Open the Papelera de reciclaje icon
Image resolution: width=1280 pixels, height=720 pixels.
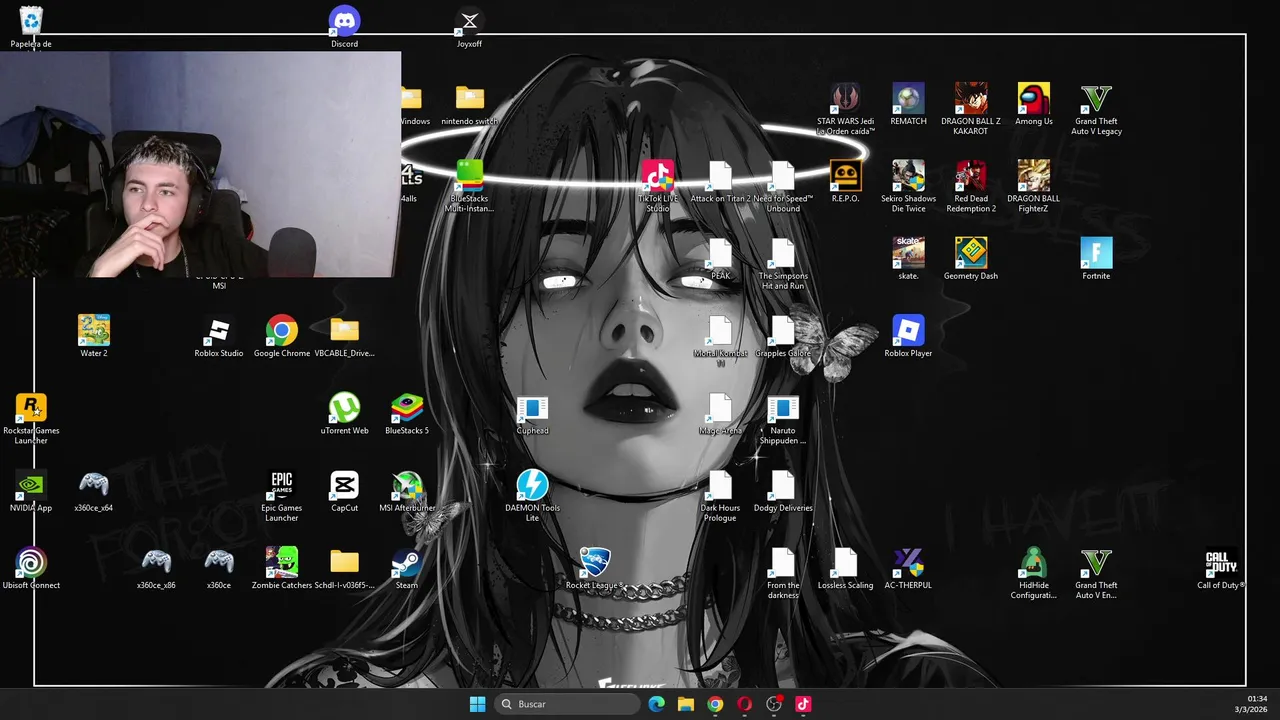[x=31, y=28]
